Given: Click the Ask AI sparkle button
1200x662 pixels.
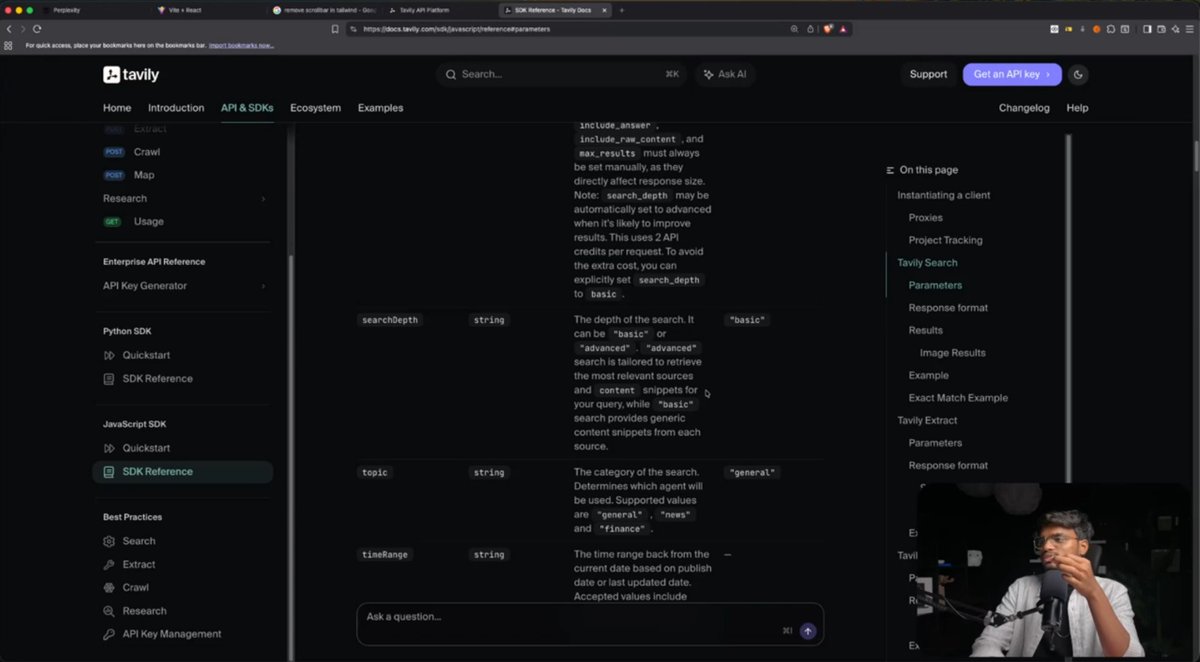Looking at the screenshot, I should tap(725, 74).
